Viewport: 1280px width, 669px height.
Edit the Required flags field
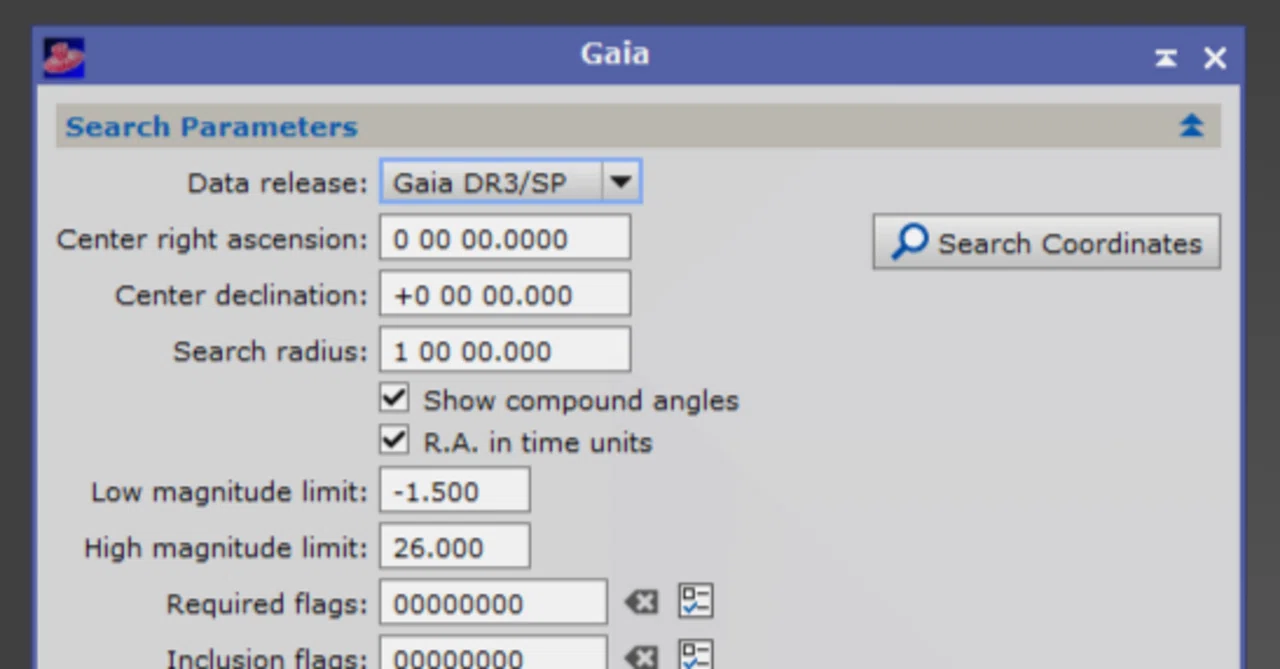[493, 603]
